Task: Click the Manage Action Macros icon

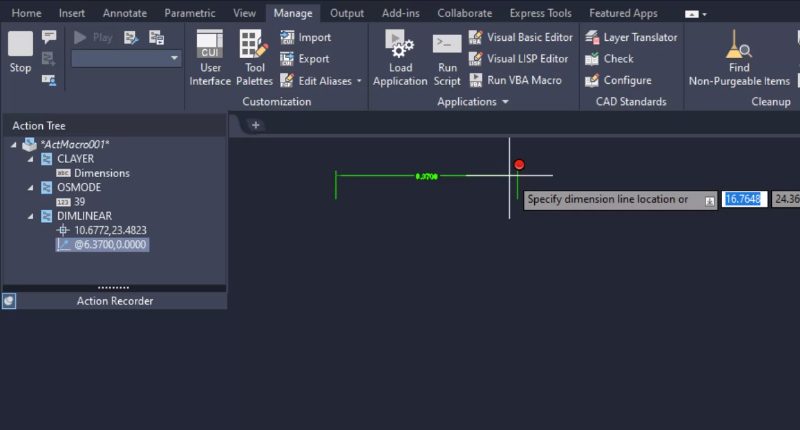Action: pos(156,37)
